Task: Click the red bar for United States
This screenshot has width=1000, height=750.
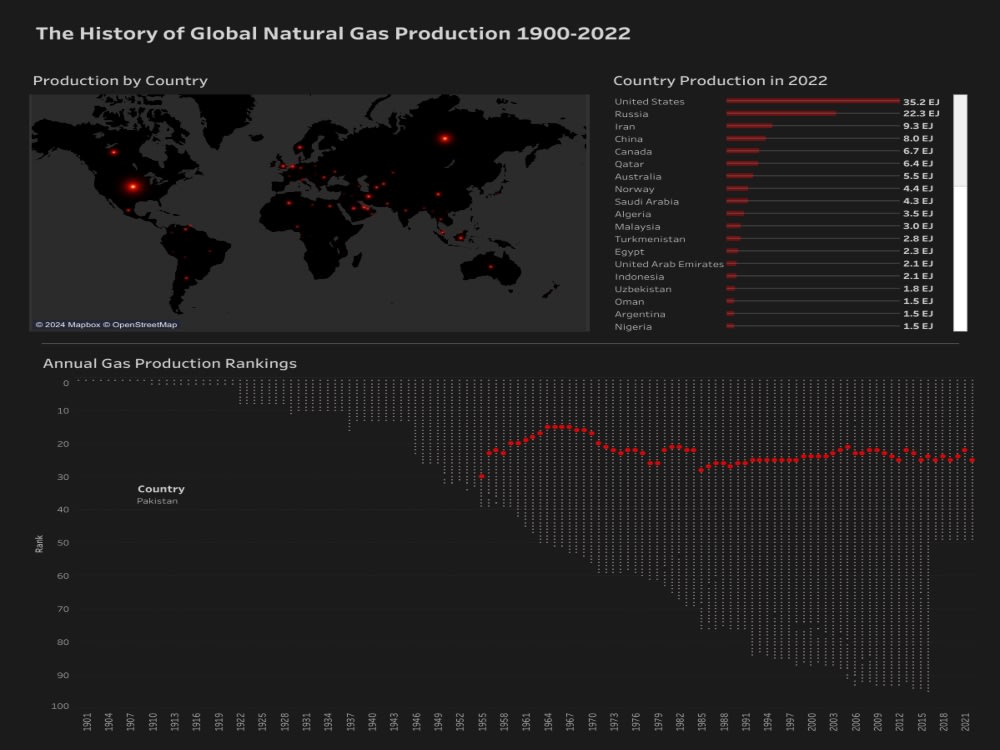Action: click(813, 101)
